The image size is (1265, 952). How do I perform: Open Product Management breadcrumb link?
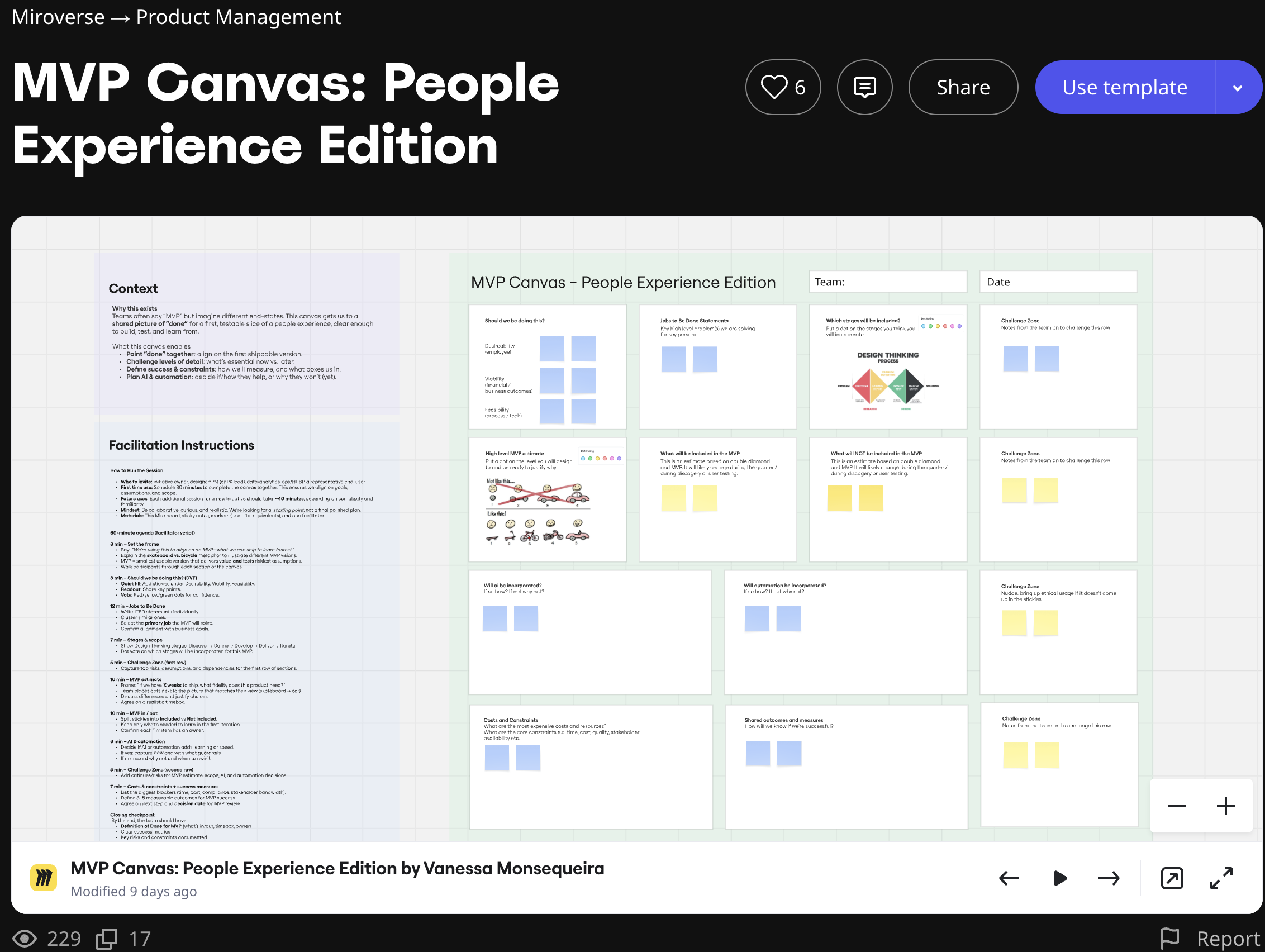tap(239, 17)
